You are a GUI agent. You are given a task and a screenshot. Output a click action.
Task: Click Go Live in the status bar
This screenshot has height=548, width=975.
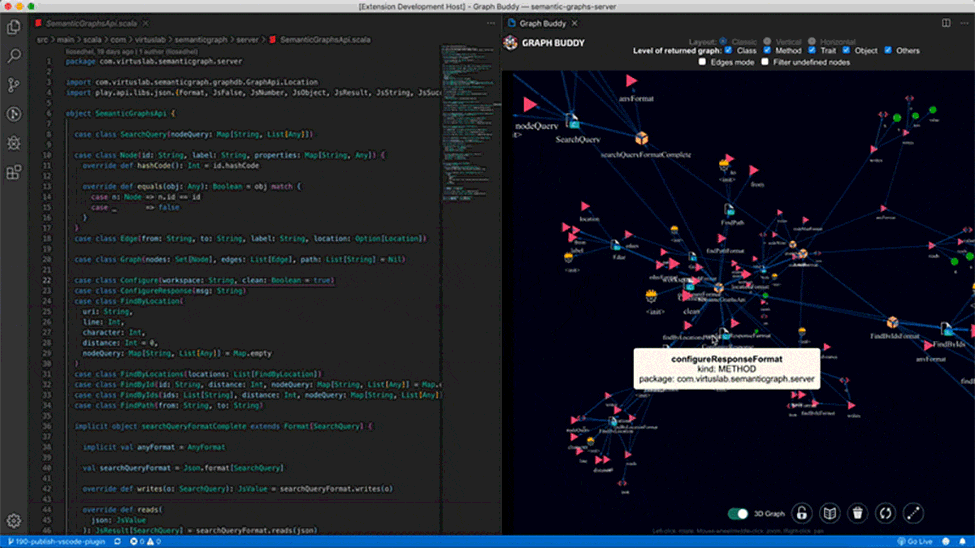click(x=914, y=542)
